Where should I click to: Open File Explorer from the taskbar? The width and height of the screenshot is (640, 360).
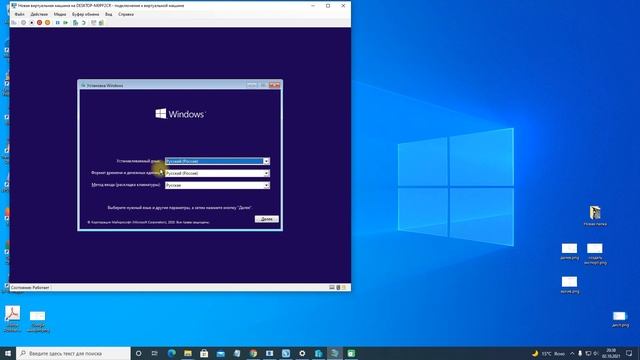188,353
